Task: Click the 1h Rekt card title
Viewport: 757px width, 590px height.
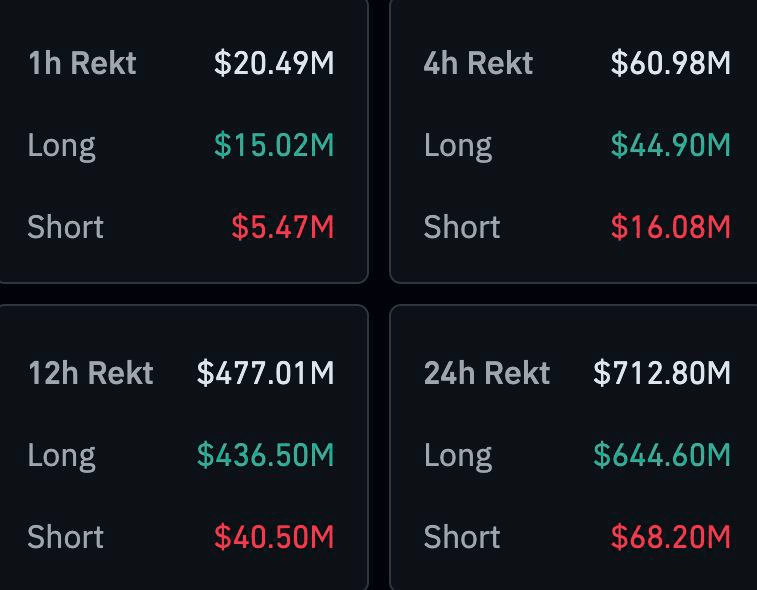Action: (82, 64)
